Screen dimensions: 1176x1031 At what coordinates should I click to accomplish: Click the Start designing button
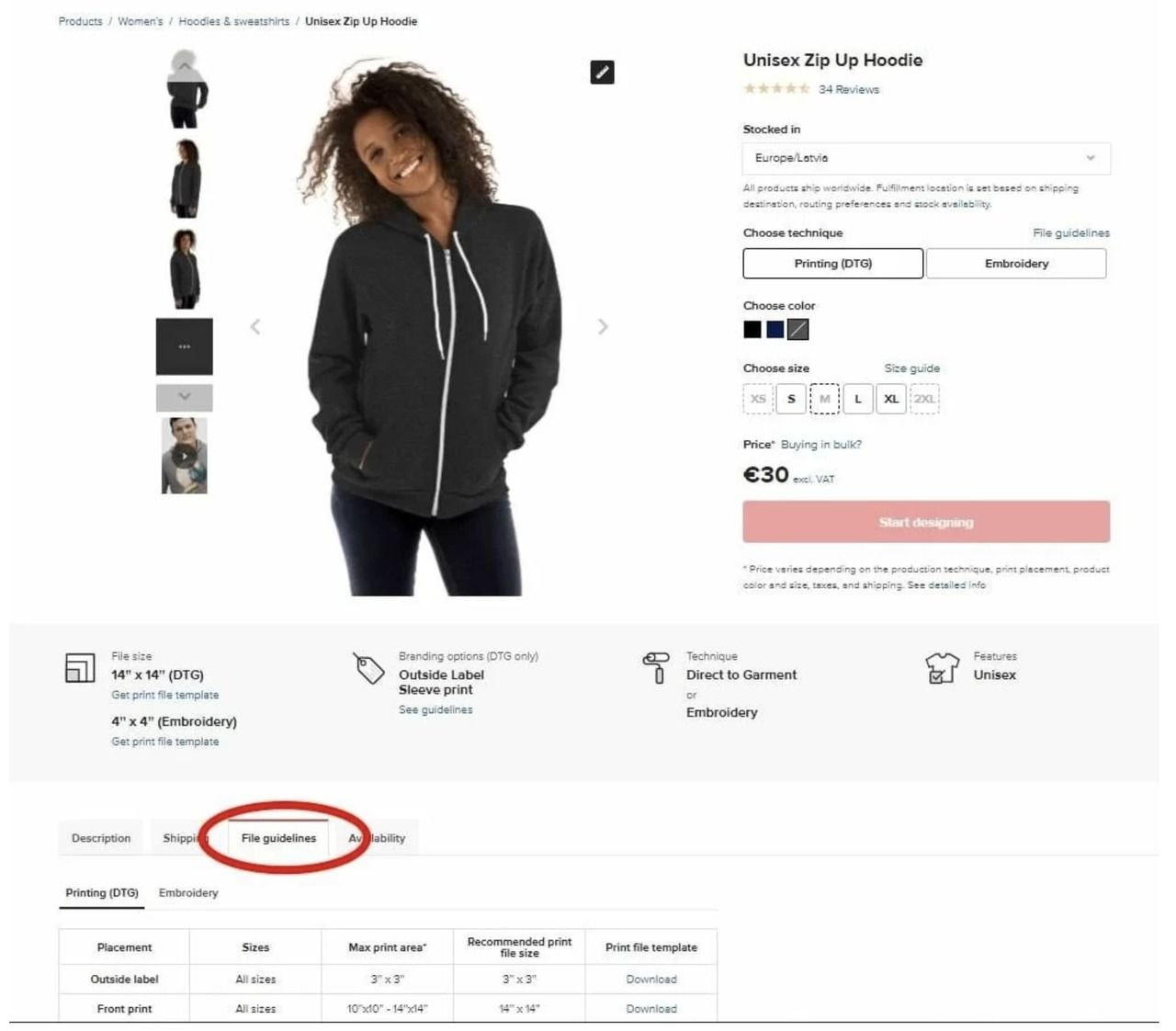point(925,521)
